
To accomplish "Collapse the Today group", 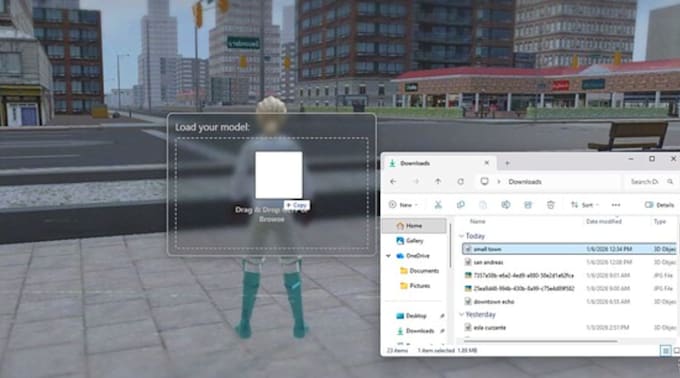I will tap(461, 236).
